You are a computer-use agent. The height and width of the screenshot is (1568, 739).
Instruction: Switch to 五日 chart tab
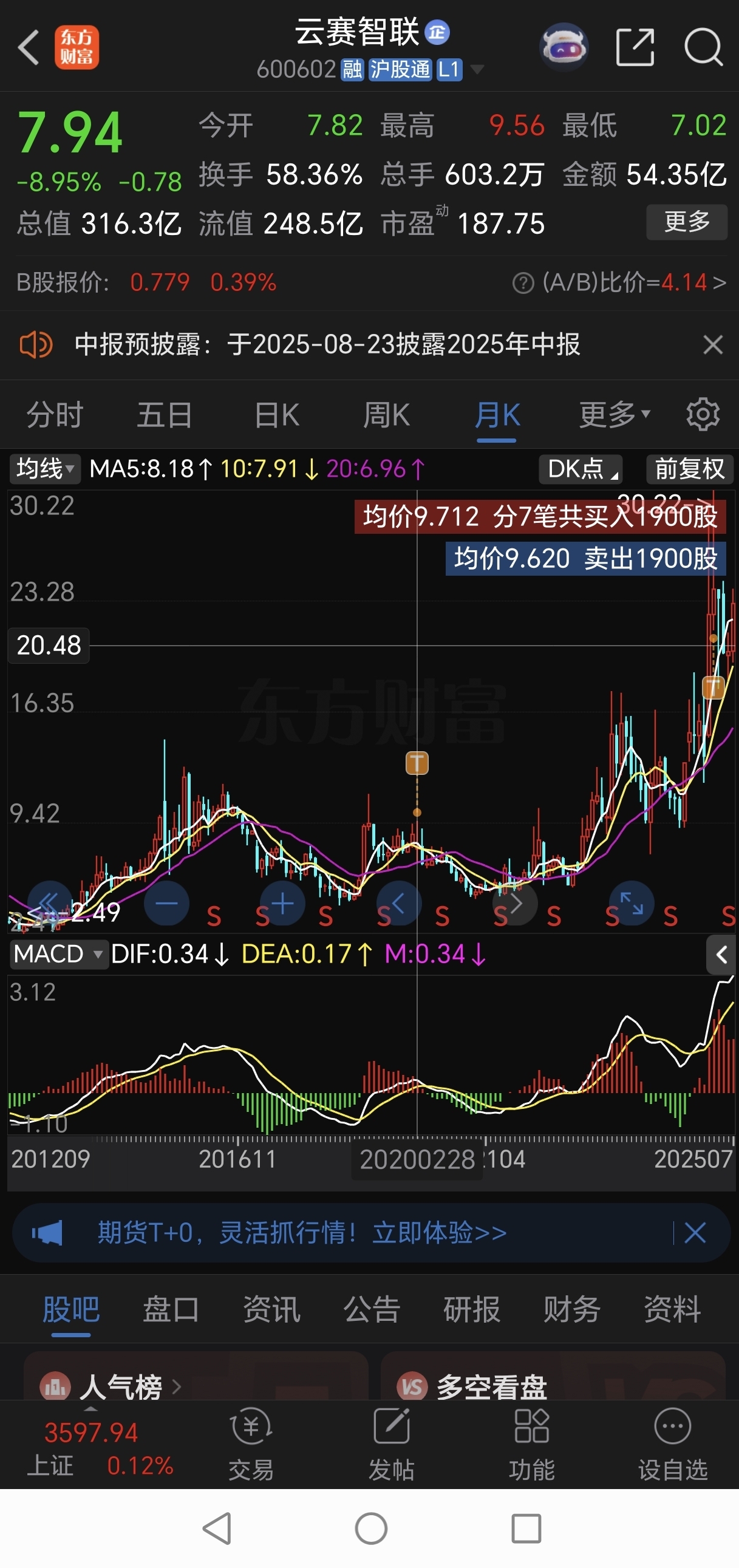[x=165, y=415]
